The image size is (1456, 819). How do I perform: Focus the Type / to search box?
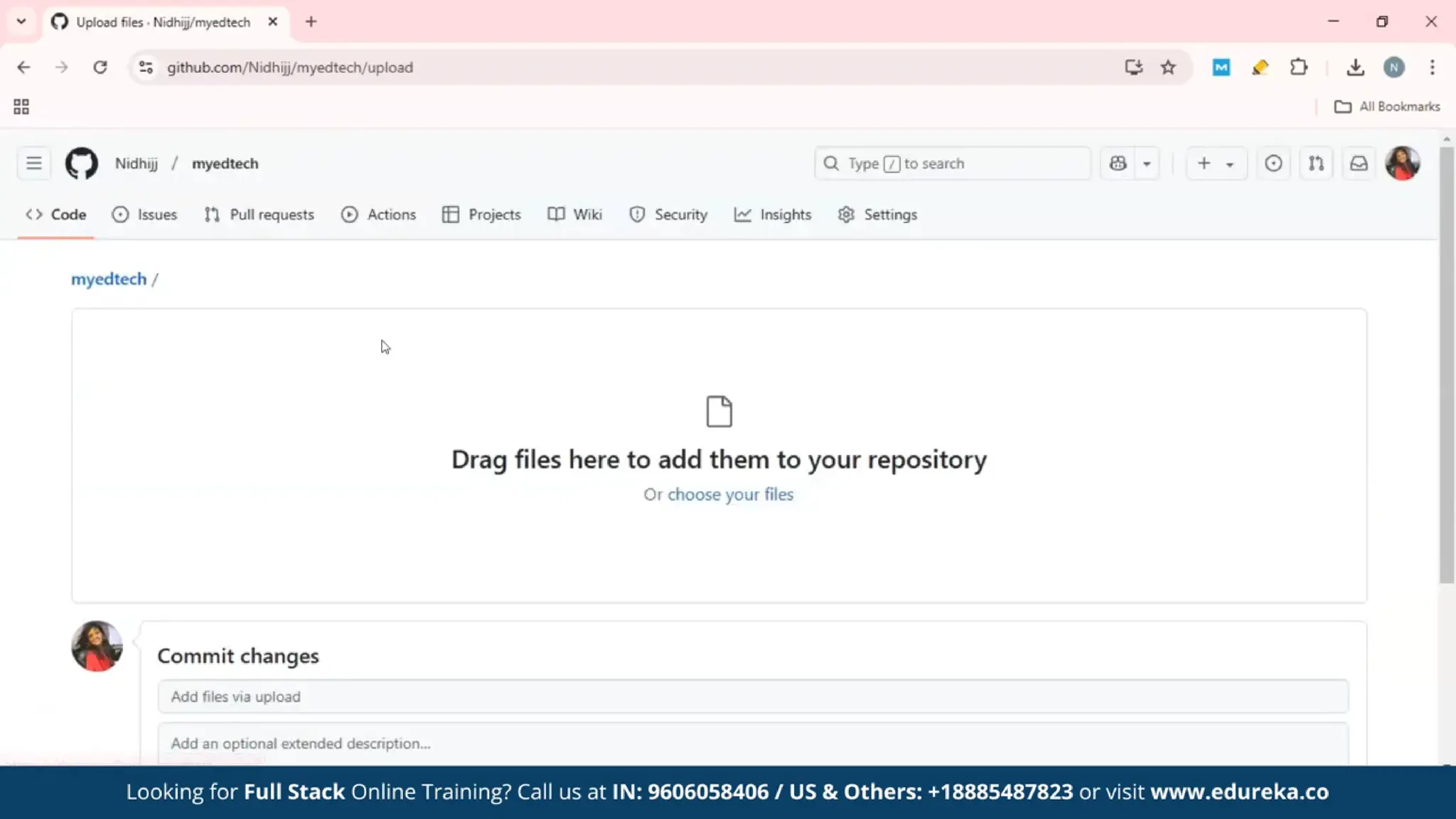pos(953,164)
